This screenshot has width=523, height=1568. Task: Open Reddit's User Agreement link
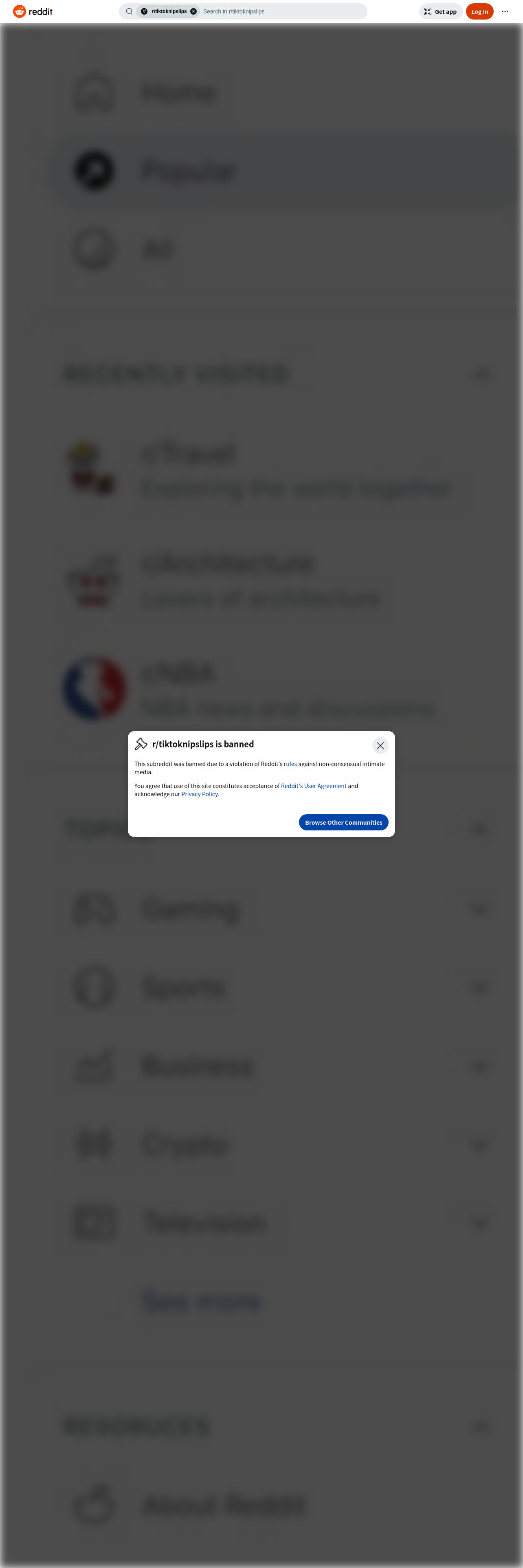[314, 786]
